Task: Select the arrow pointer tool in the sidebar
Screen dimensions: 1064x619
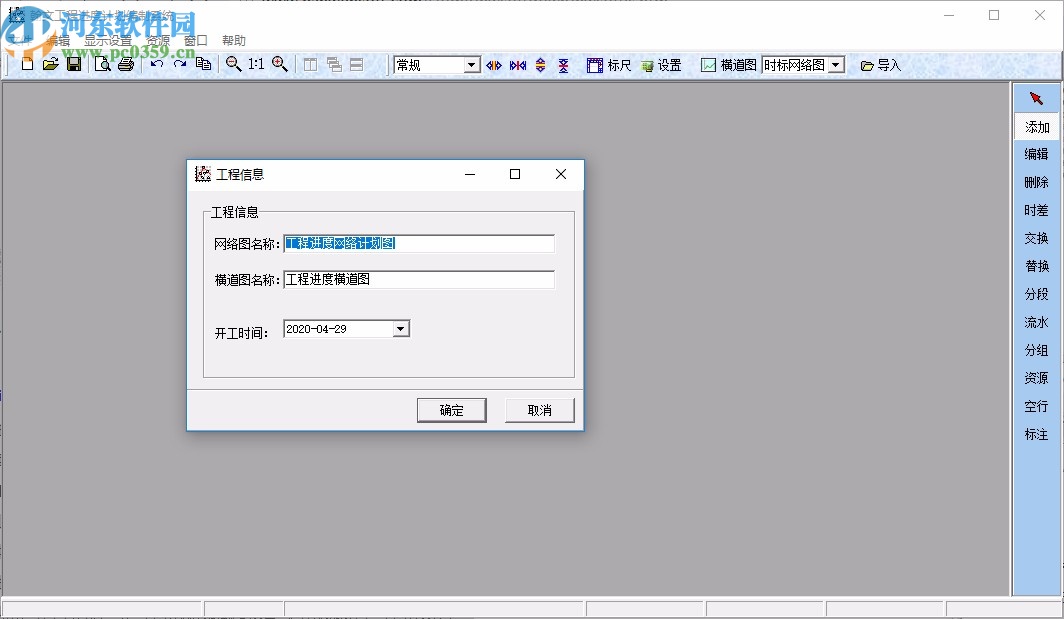Action: (x=1037, y=98)
